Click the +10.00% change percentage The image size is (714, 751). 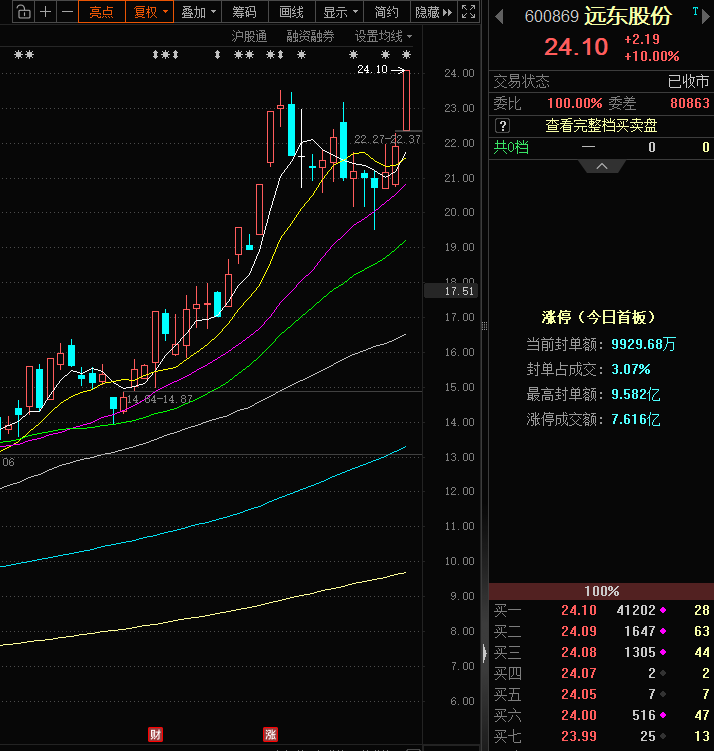(652, 57)
